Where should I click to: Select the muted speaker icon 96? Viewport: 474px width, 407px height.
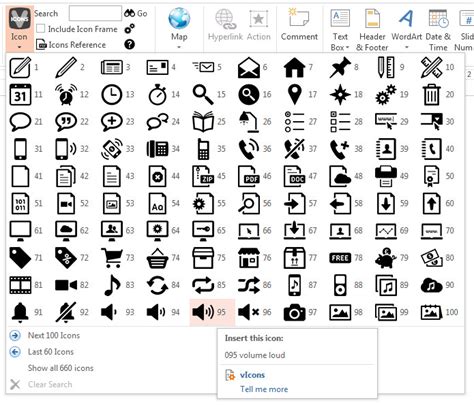(249, 312)
